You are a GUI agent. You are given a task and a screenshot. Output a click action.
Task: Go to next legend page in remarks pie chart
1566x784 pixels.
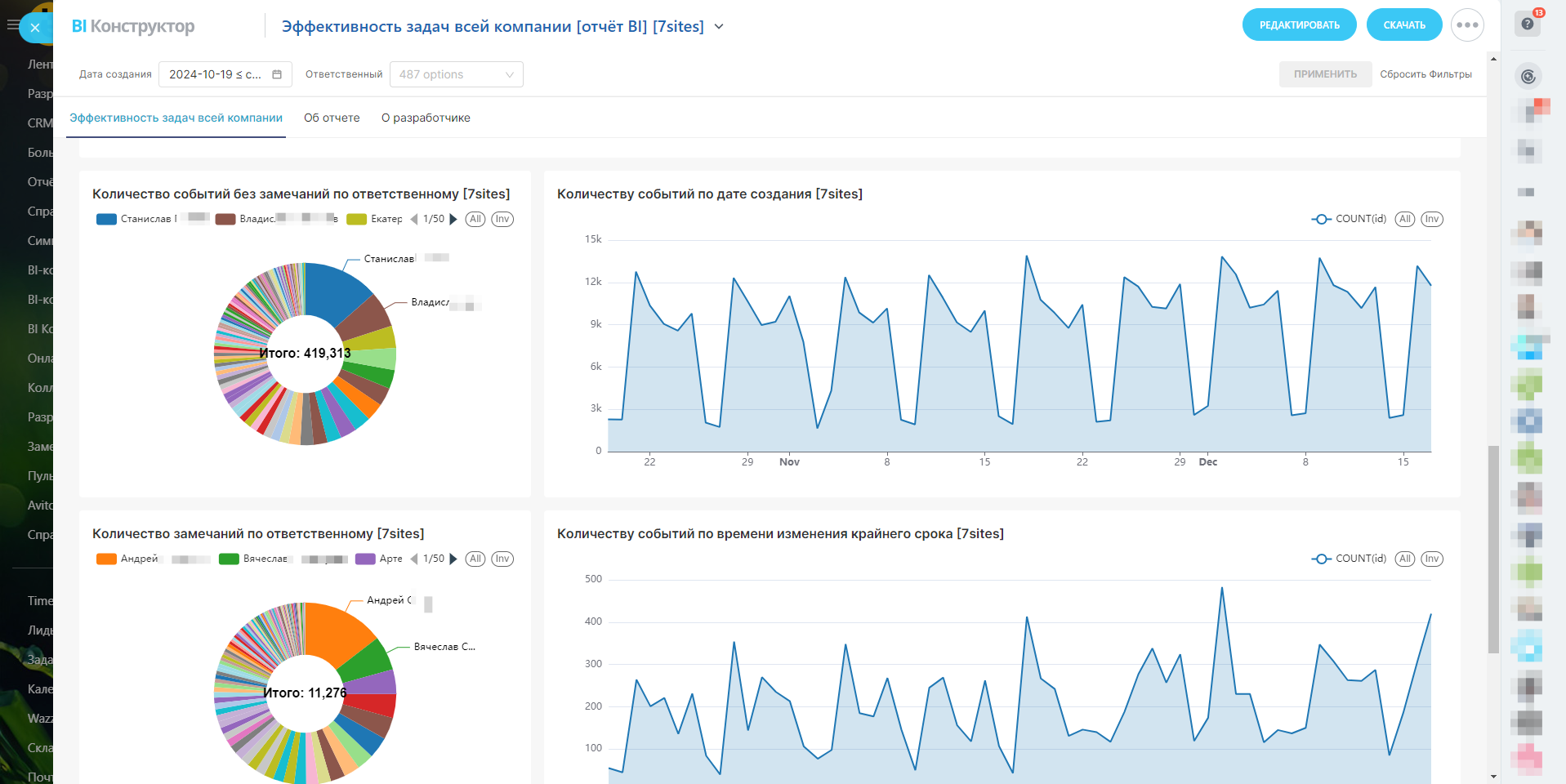(x=453, y=559)
